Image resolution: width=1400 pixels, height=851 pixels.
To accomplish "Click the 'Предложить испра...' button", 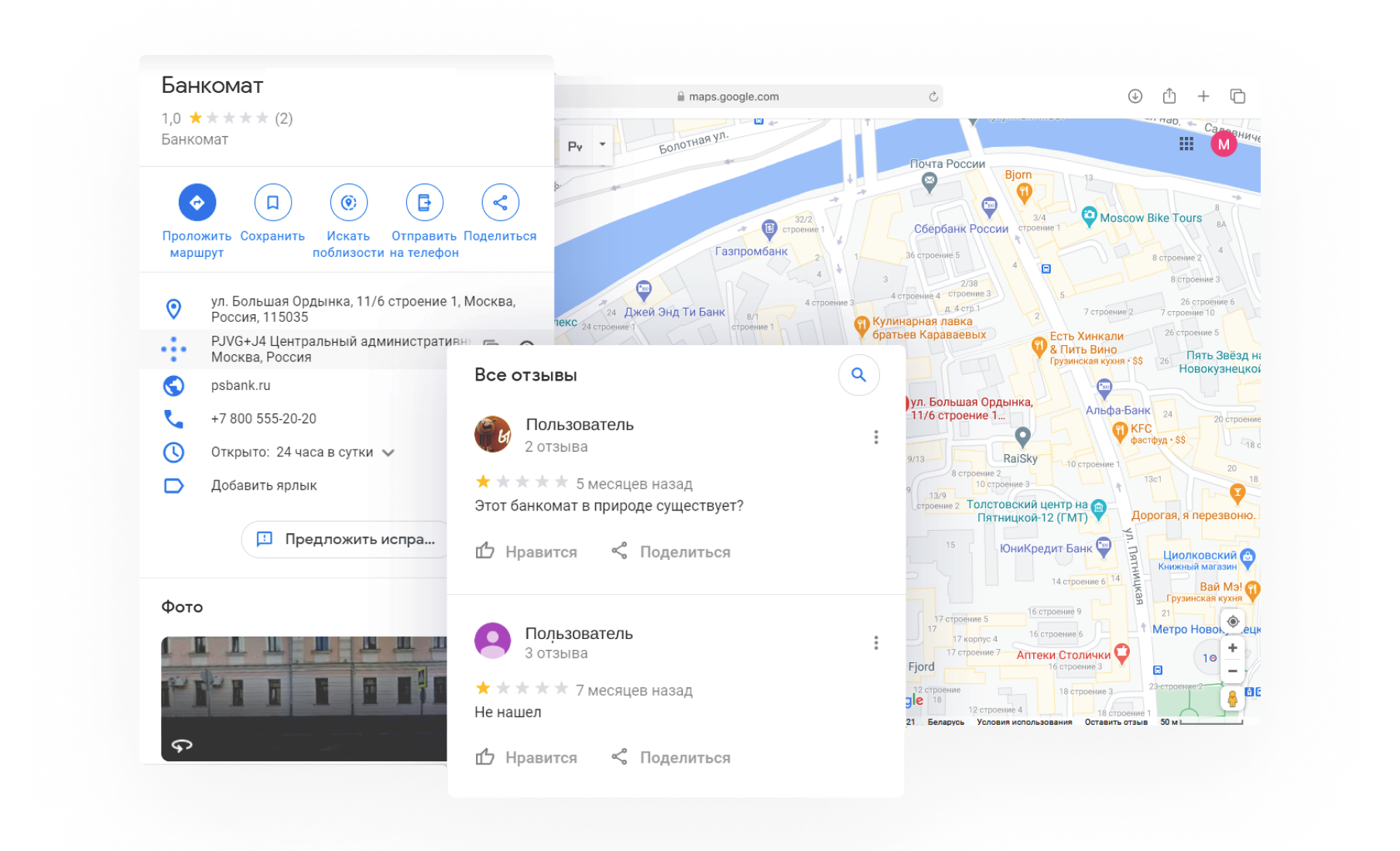I will coord(345,539).
